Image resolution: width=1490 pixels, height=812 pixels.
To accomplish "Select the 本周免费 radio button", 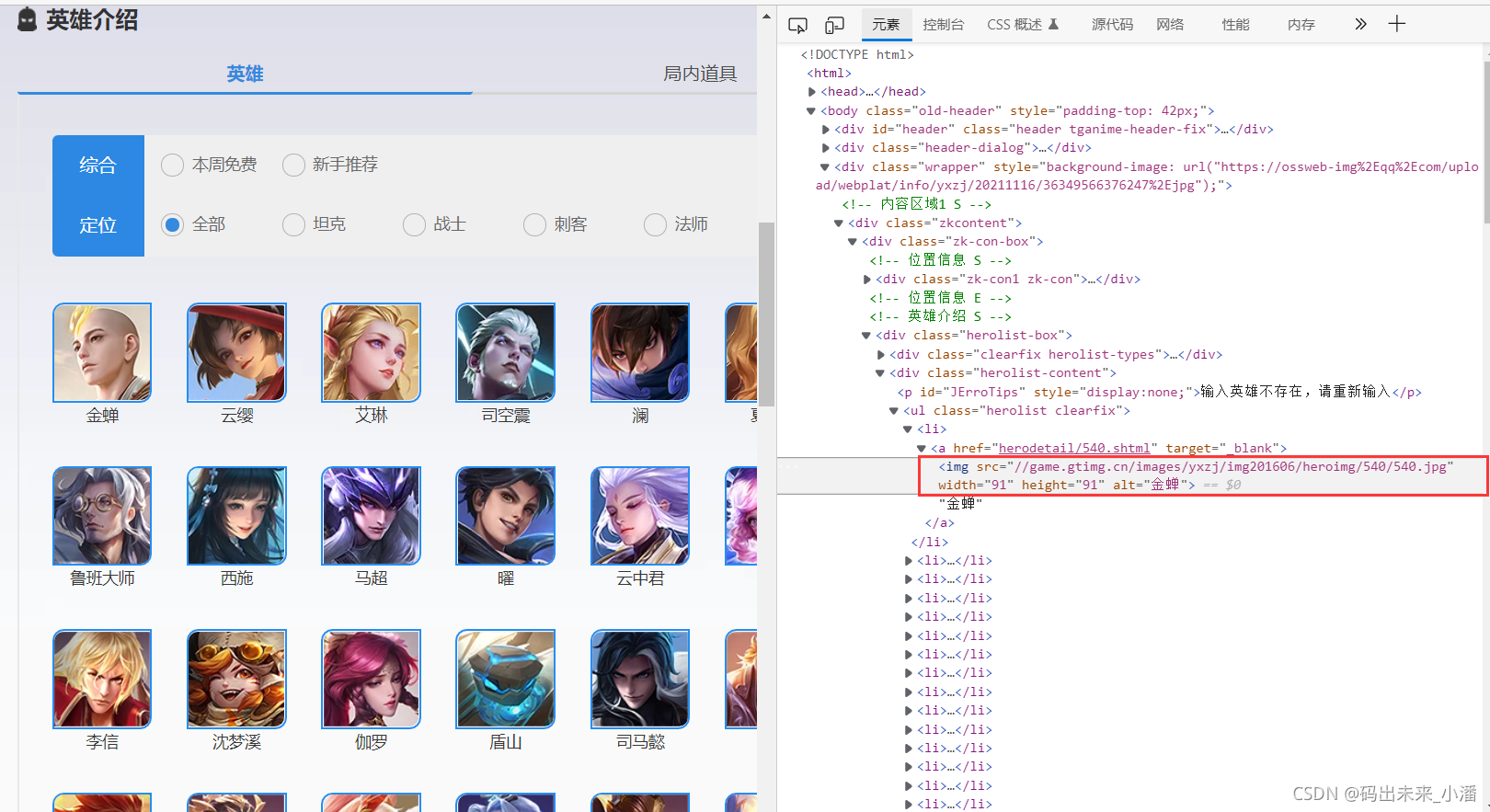I will click(x=172, y=165).
